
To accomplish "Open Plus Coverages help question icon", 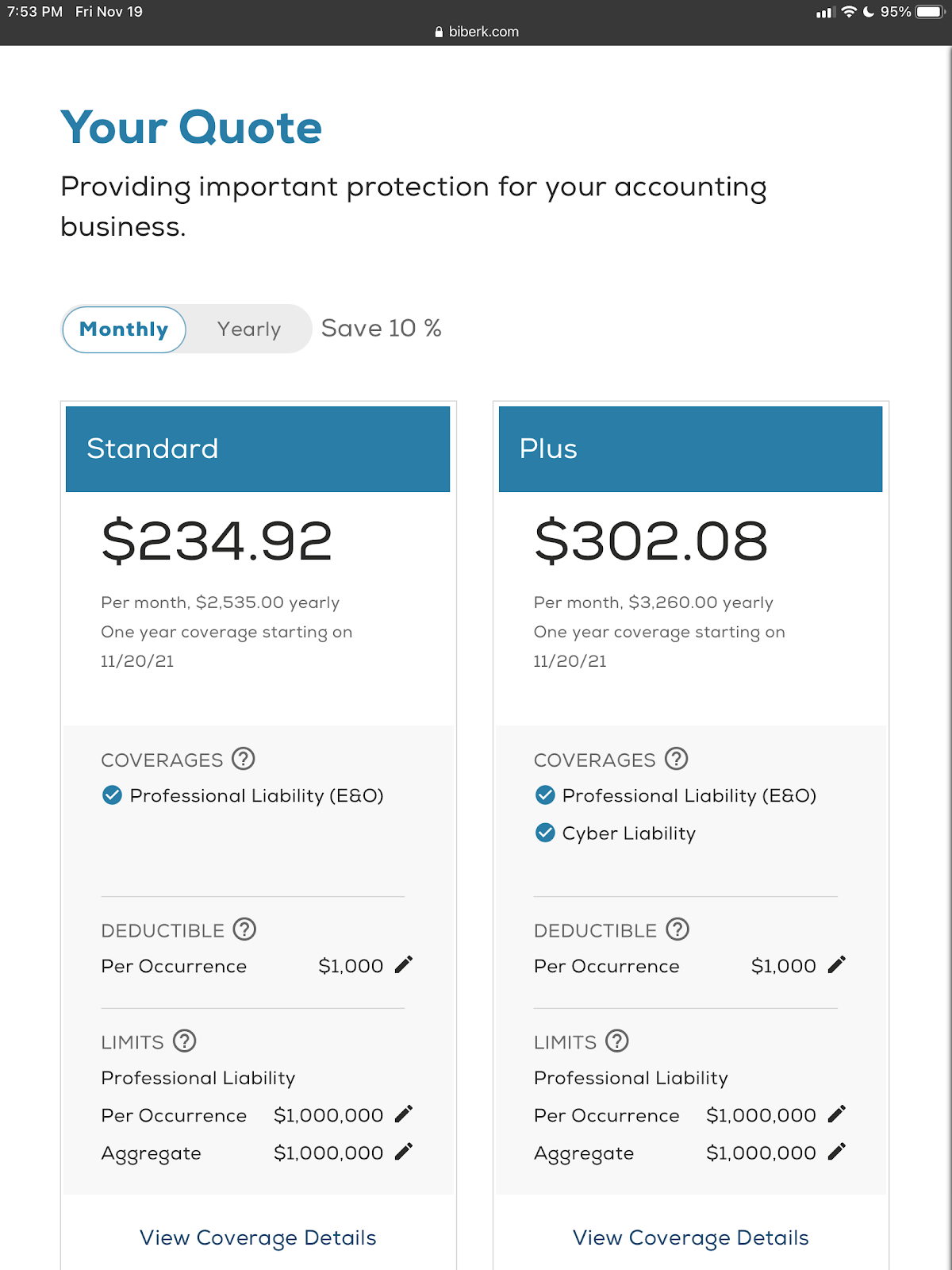I will click(x=677, y=759).
